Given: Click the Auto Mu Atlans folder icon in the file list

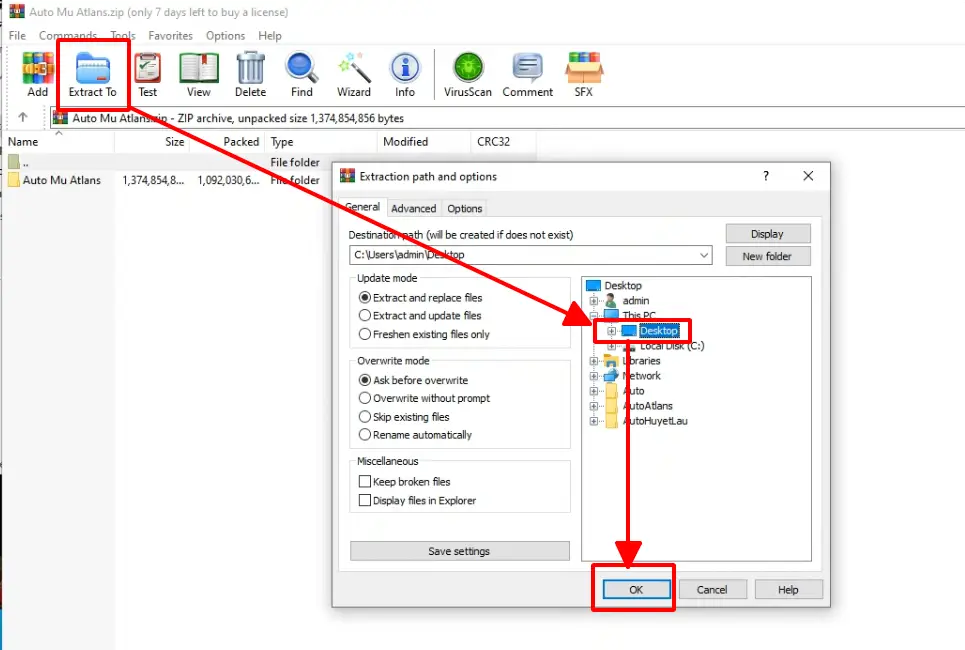Looking at the screenshot, I should 14,180.
